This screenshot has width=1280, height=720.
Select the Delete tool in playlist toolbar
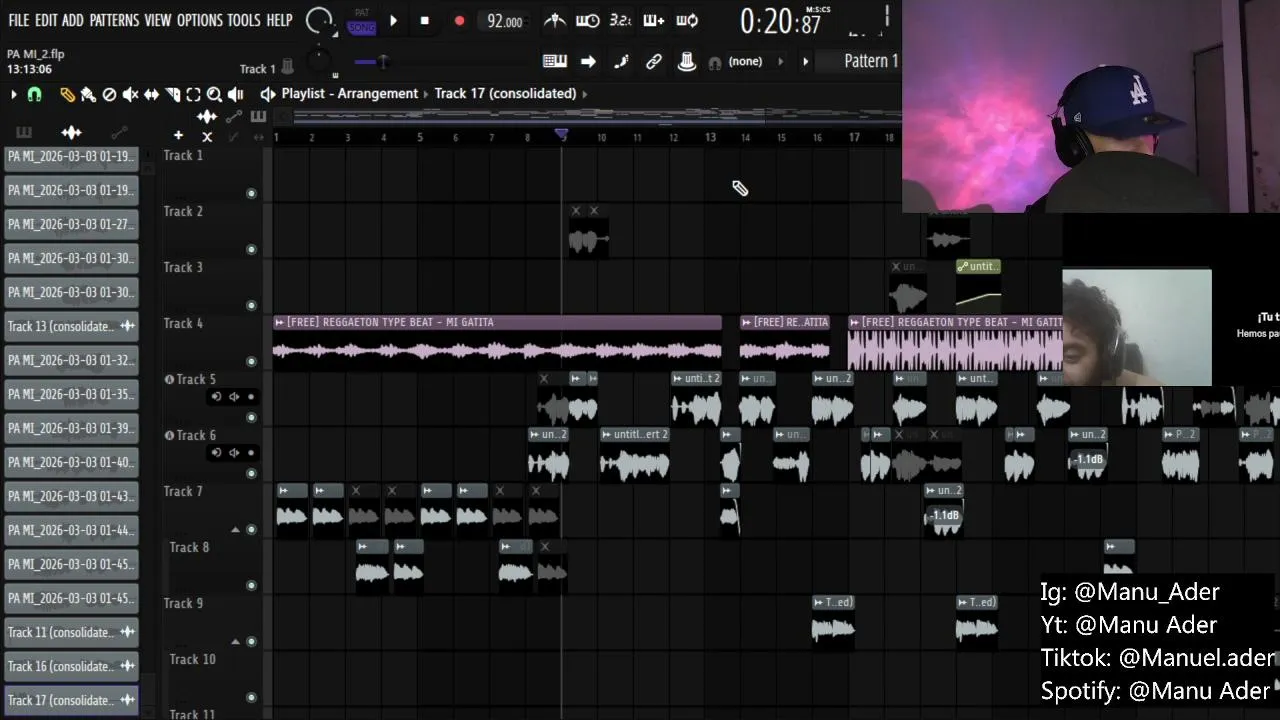coord(109,94)
